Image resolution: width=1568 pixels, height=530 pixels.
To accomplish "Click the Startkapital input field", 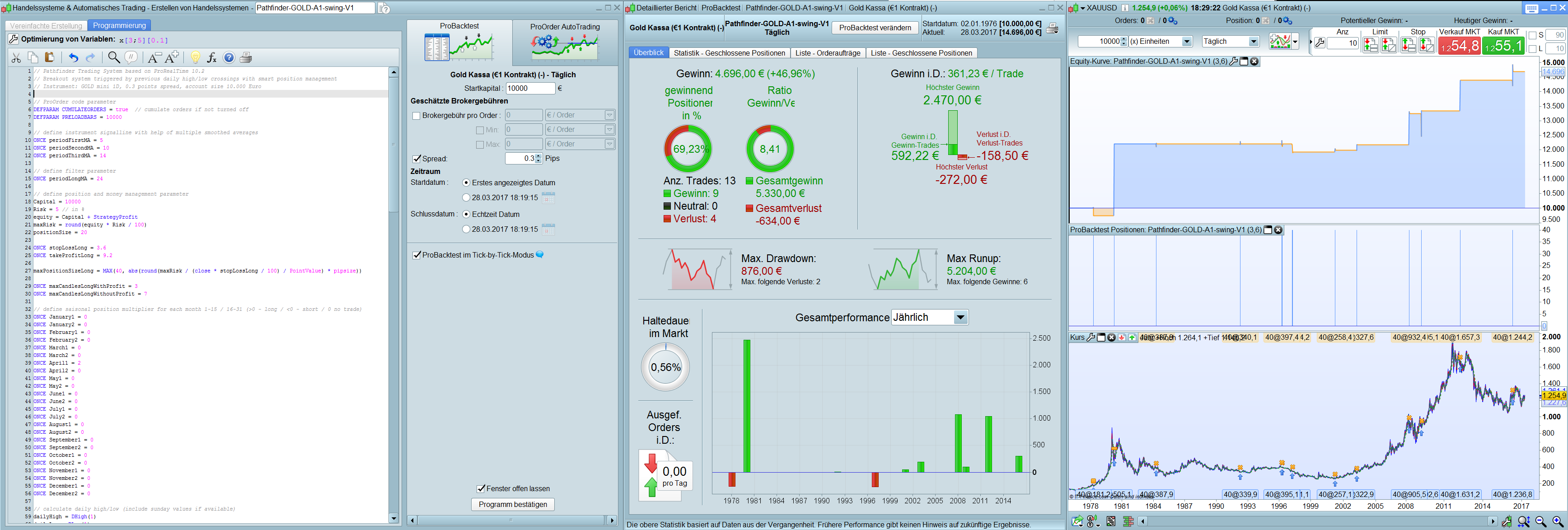I will tap(530, 88).
